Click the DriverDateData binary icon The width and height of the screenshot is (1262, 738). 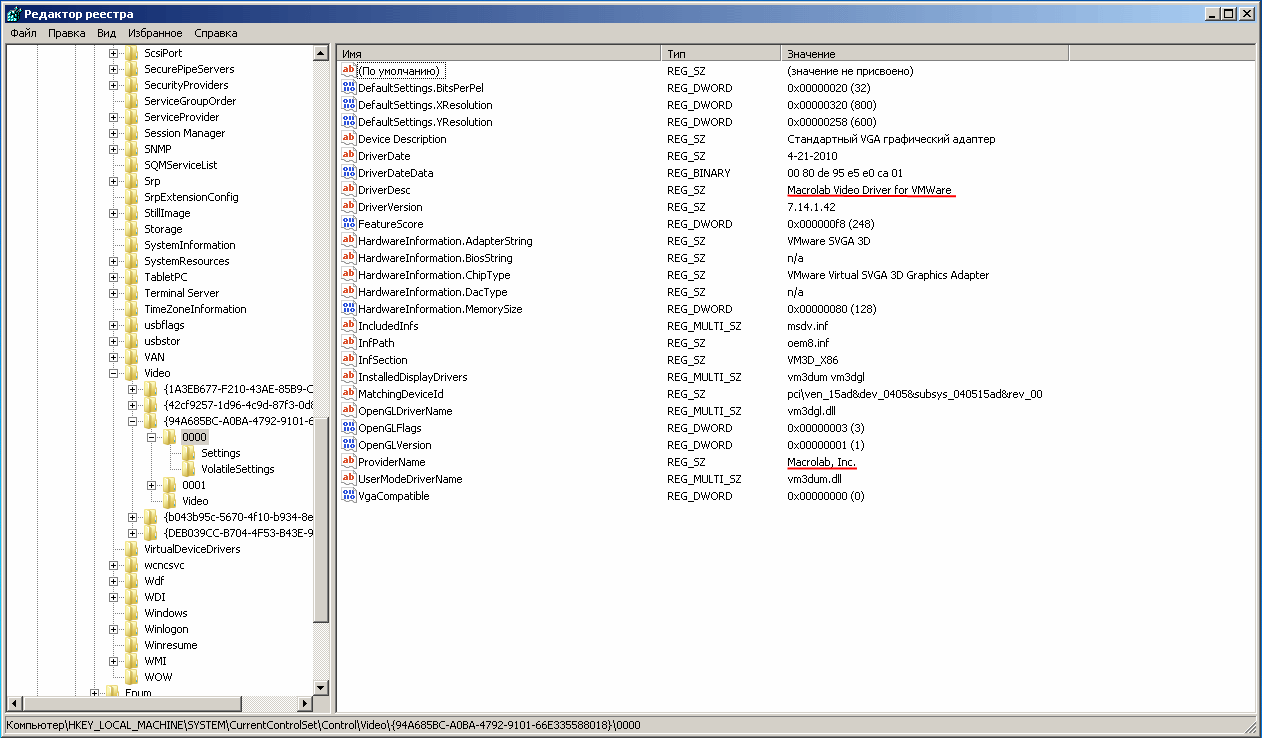[x=349, y=173]
